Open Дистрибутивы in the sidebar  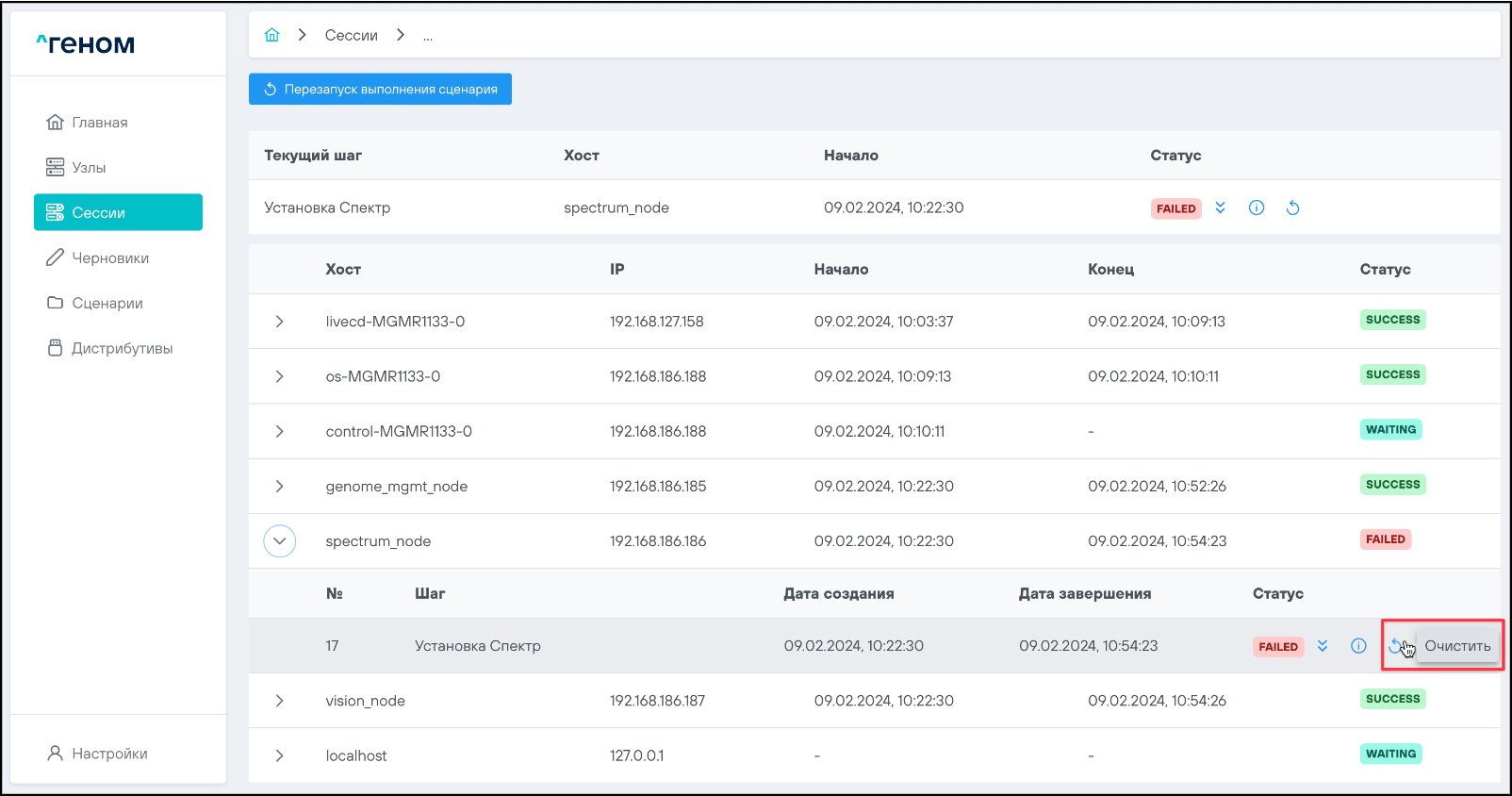[122, 348]
